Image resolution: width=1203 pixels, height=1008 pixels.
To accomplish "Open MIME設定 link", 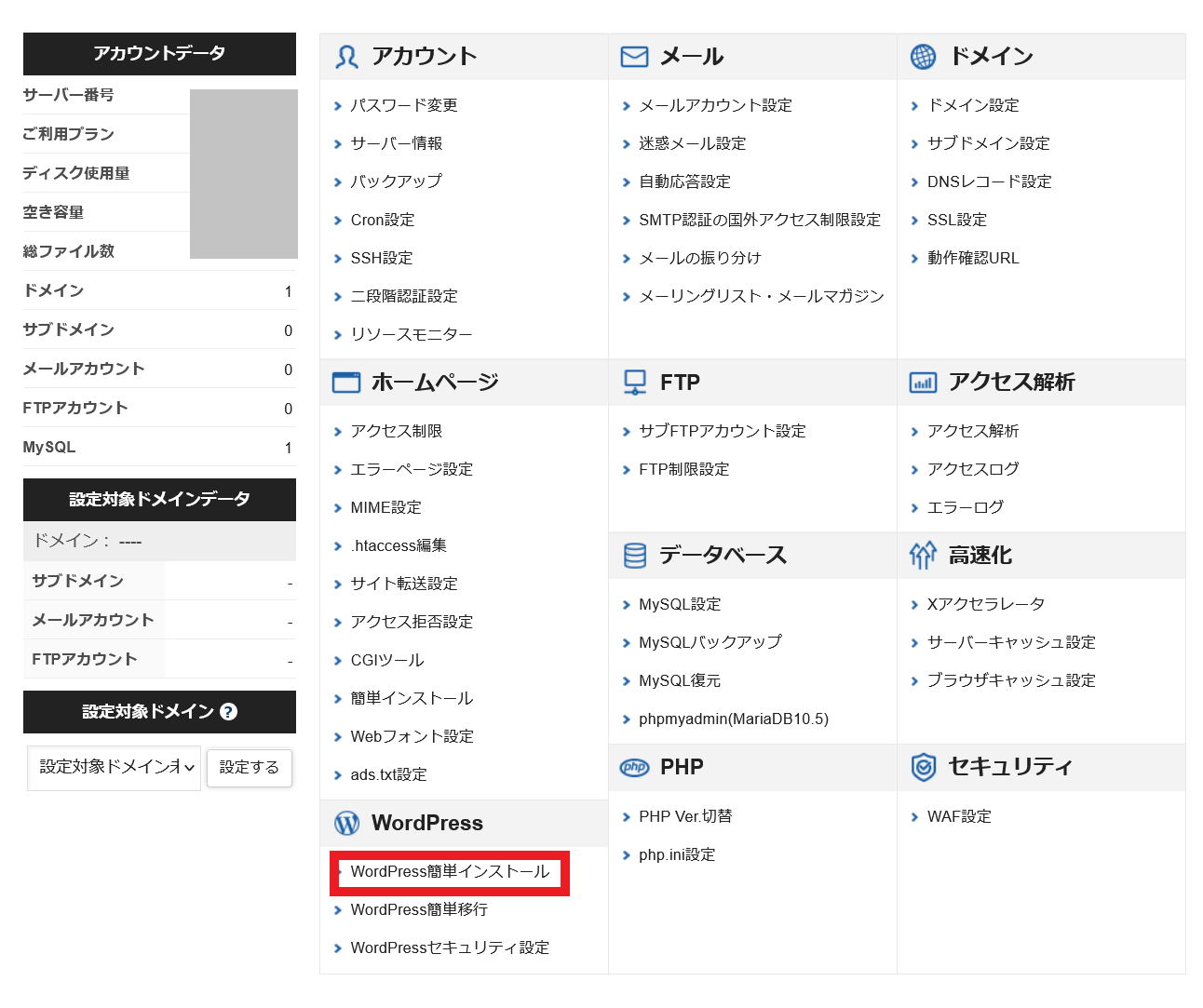I will point(385,507).
